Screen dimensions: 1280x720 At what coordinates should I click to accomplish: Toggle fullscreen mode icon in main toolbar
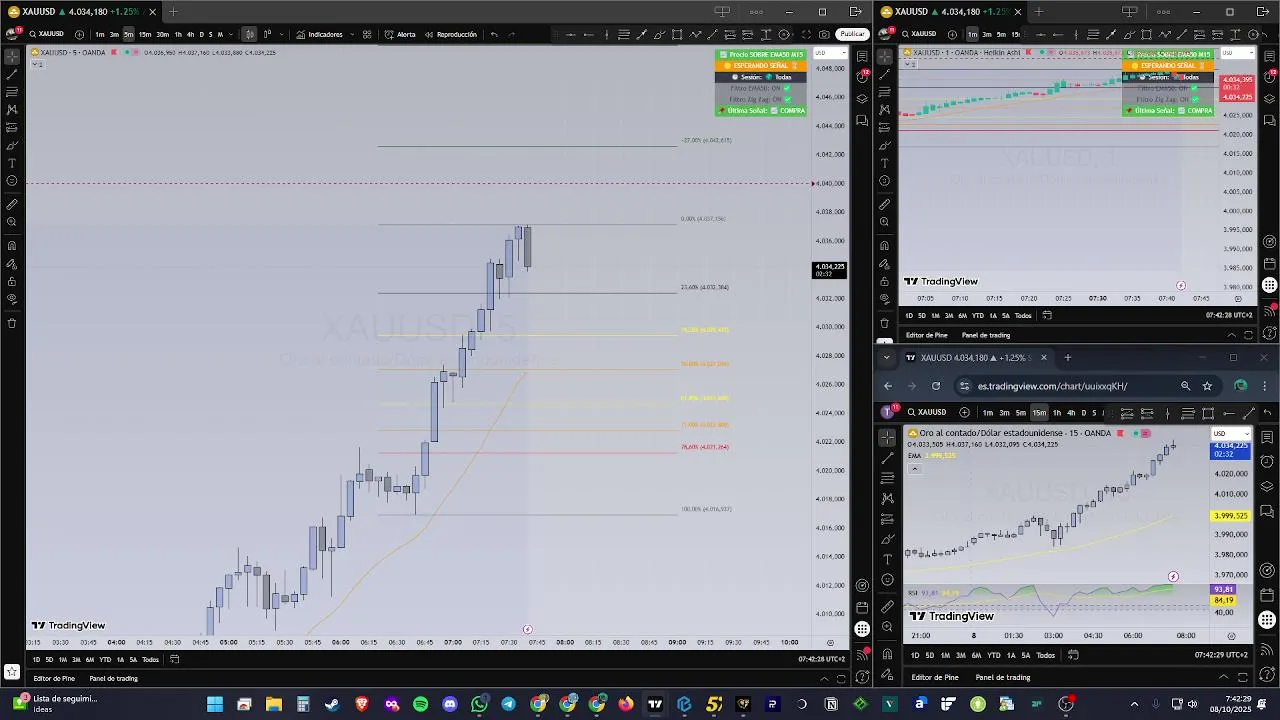(x=806, y=34)
